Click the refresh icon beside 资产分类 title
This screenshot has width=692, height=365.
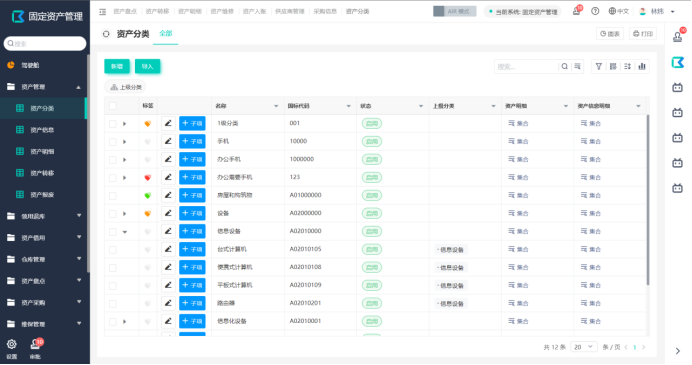[106, 34]
